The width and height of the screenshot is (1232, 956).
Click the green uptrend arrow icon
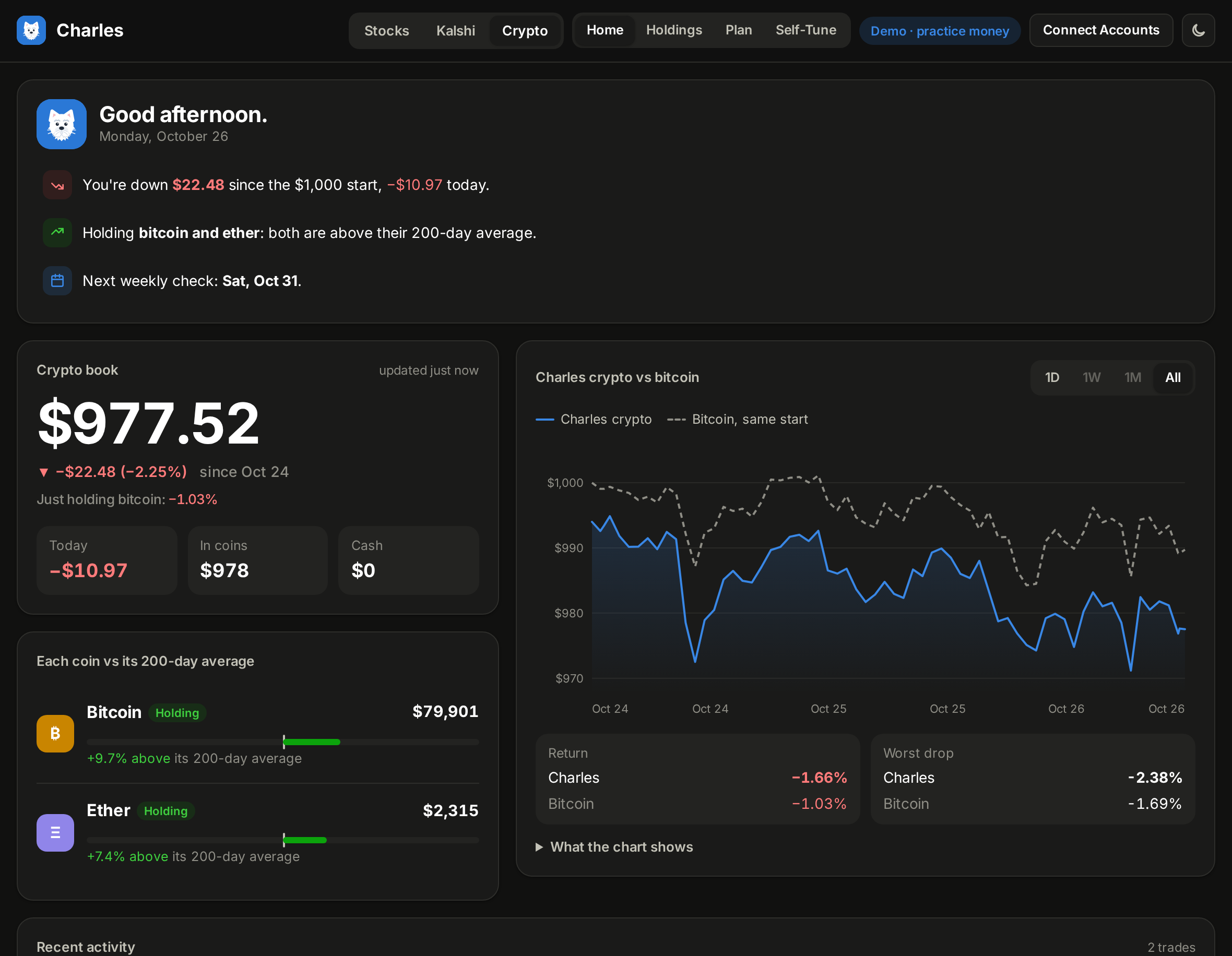point(57,232)
